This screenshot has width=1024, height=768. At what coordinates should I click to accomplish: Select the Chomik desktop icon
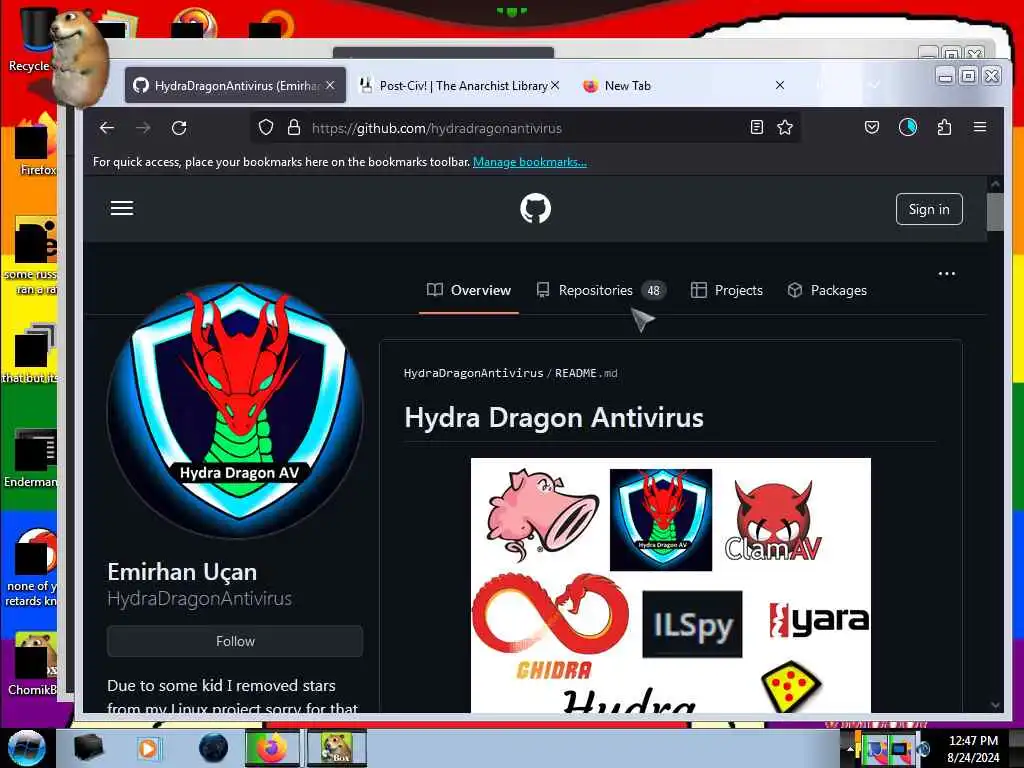point(33,664)
